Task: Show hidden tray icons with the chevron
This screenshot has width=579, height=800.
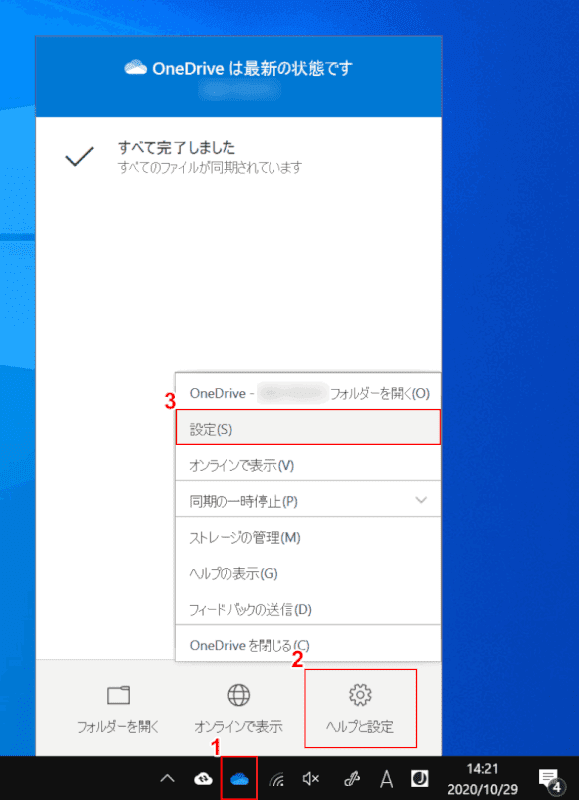Action: [167, 779]
